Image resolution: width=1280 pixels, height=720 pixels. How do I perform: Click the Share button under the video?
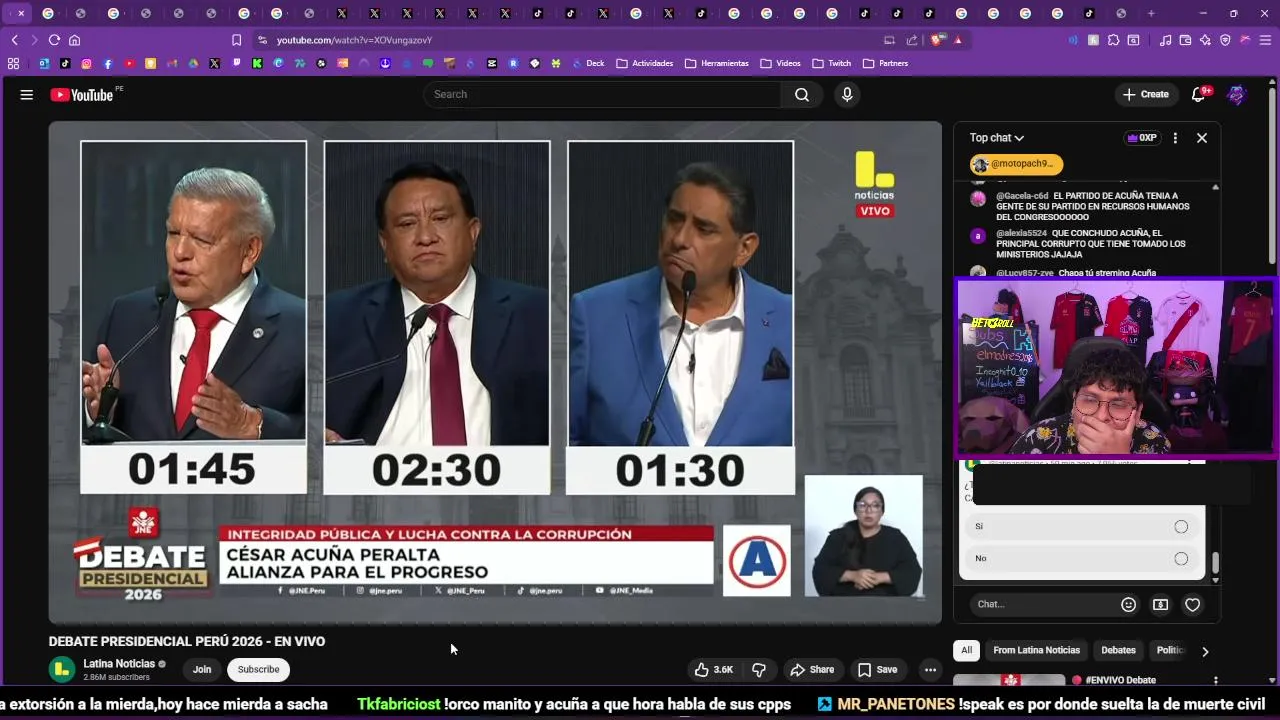[x=811, y=669]
